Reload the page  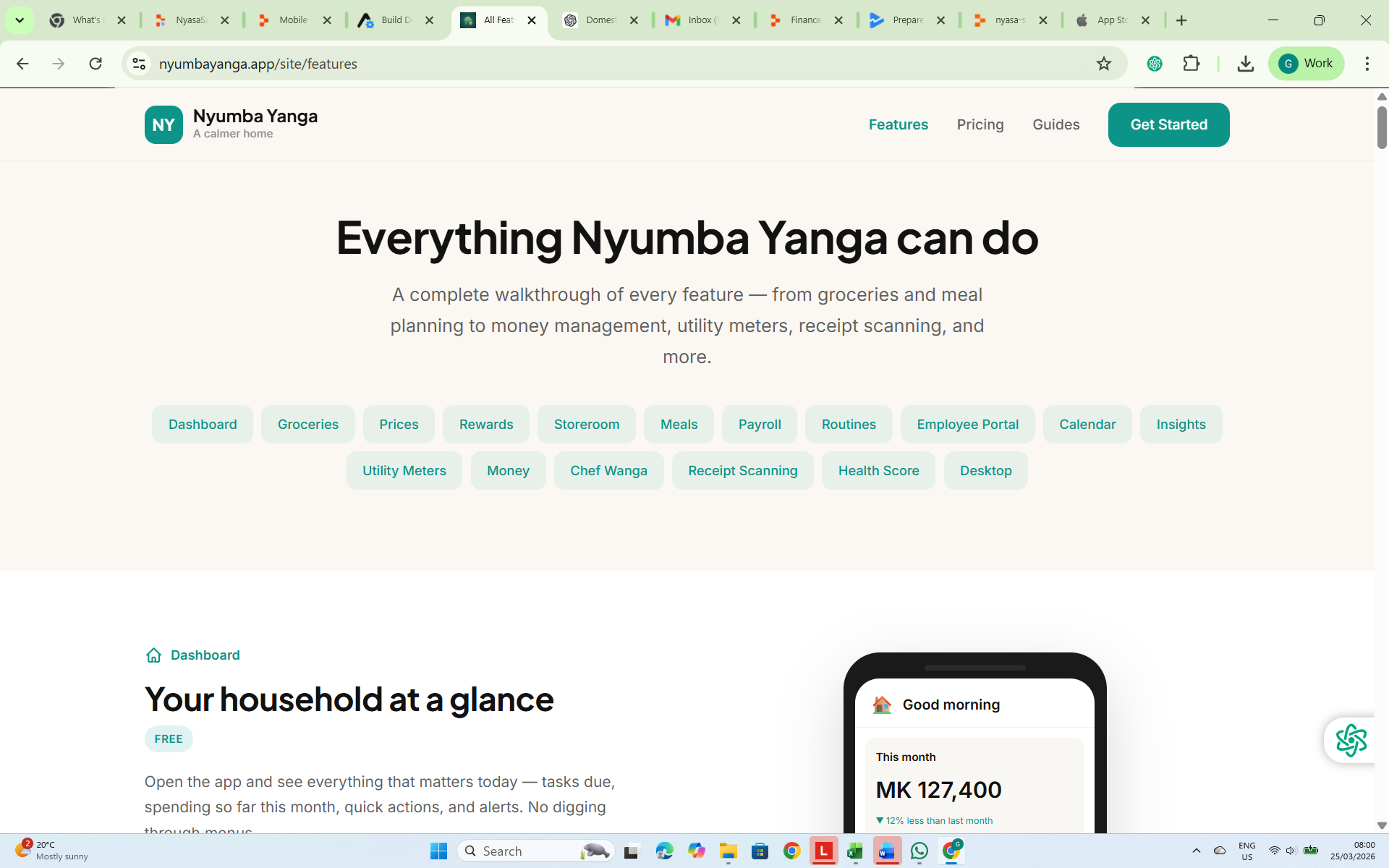(95, 64)
